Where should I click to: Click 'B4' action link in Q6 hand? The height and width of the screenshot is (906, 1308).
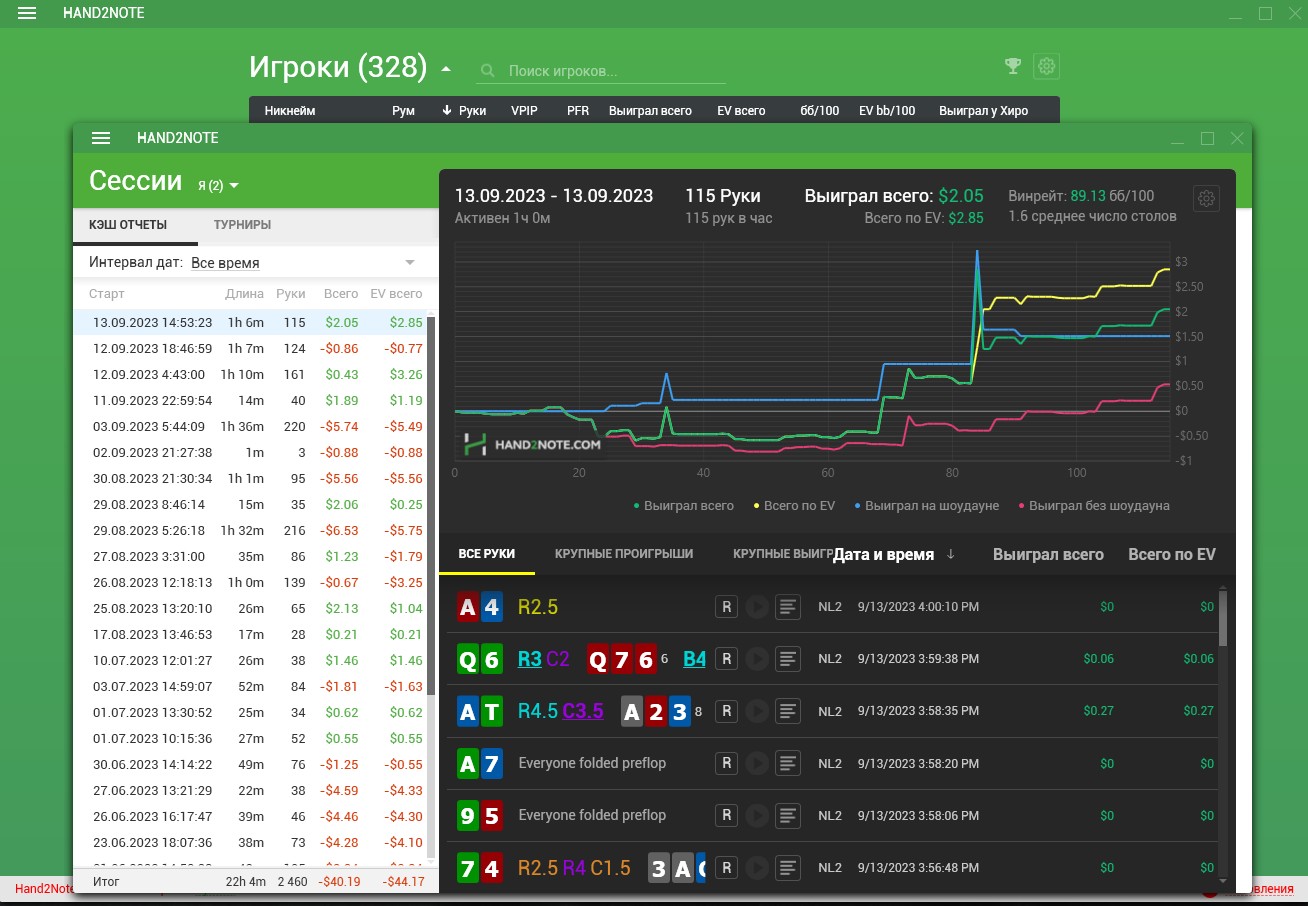pos(694,659)
